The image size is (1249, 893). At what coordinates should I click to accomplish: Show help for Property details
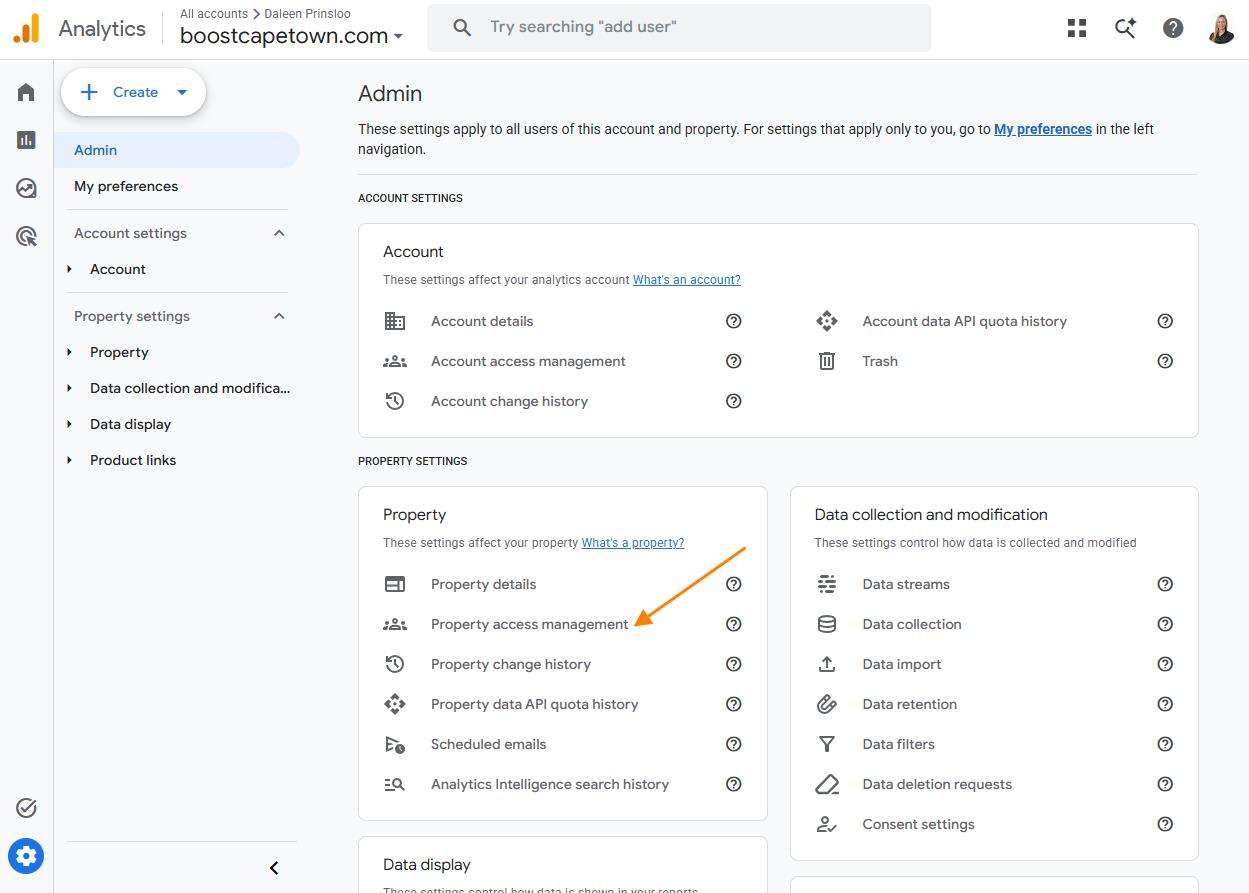point(734,584)
